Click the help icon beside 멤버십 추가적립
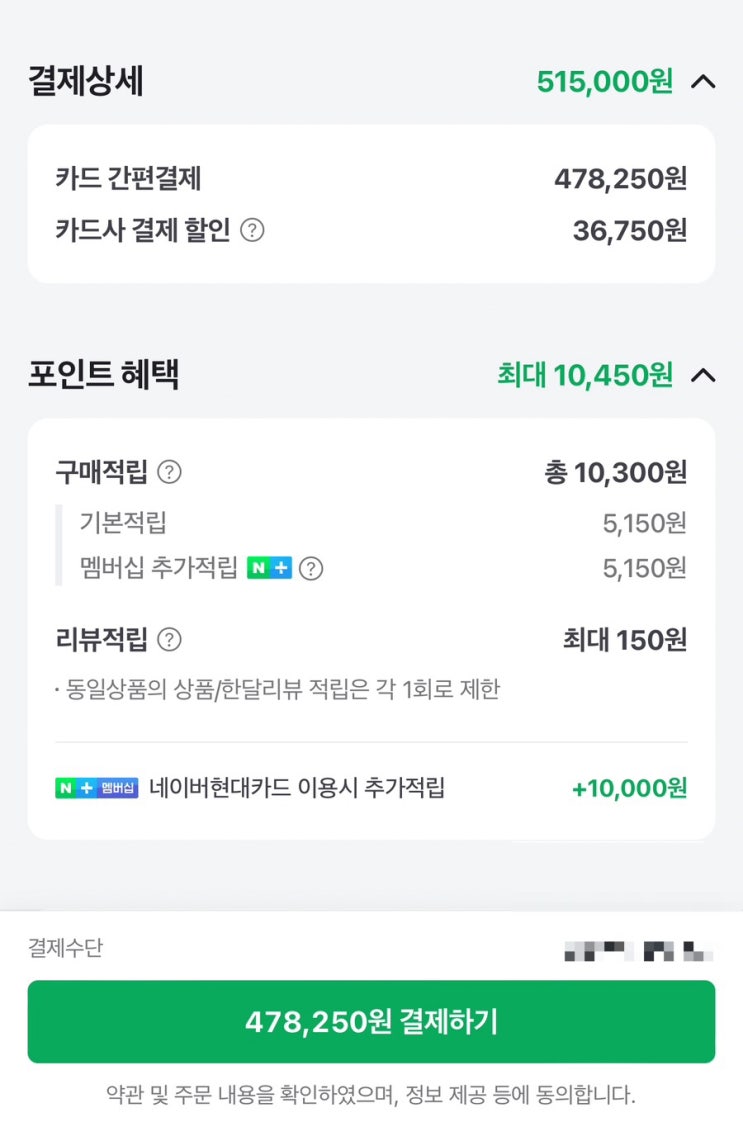The height and width of the screenshot is (1122, 743). pos(312,569)
